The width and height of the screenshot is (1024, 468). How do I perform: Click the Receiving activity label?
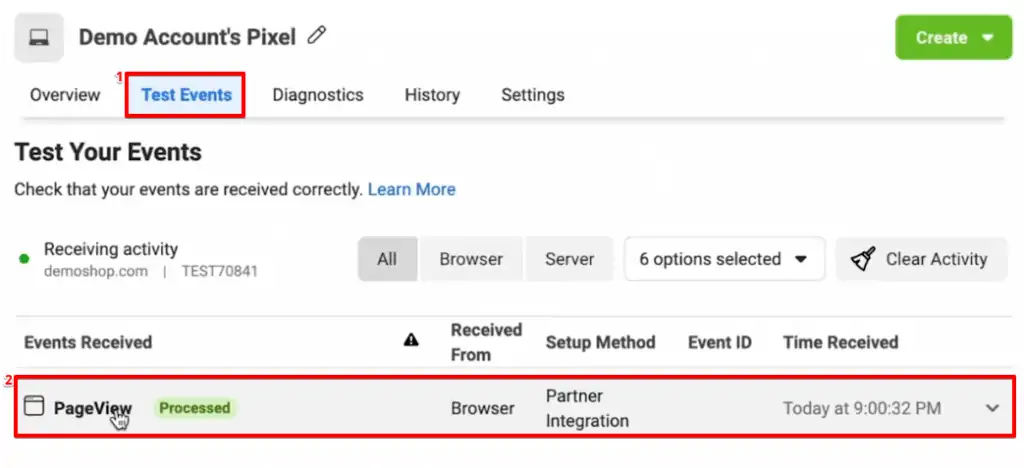tap(111, 249)
